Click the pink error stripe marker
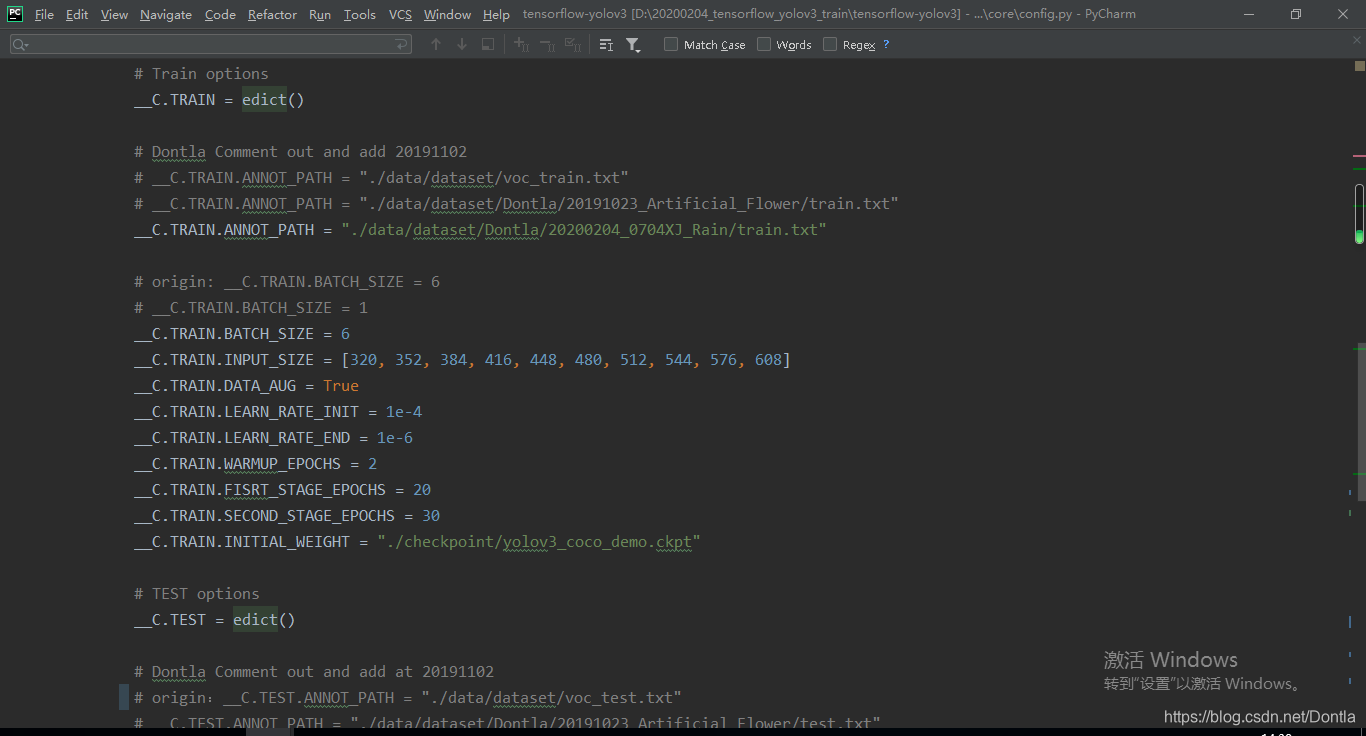The width and height of the screenshot is (1366, 736). click(x=1359, y=156)
